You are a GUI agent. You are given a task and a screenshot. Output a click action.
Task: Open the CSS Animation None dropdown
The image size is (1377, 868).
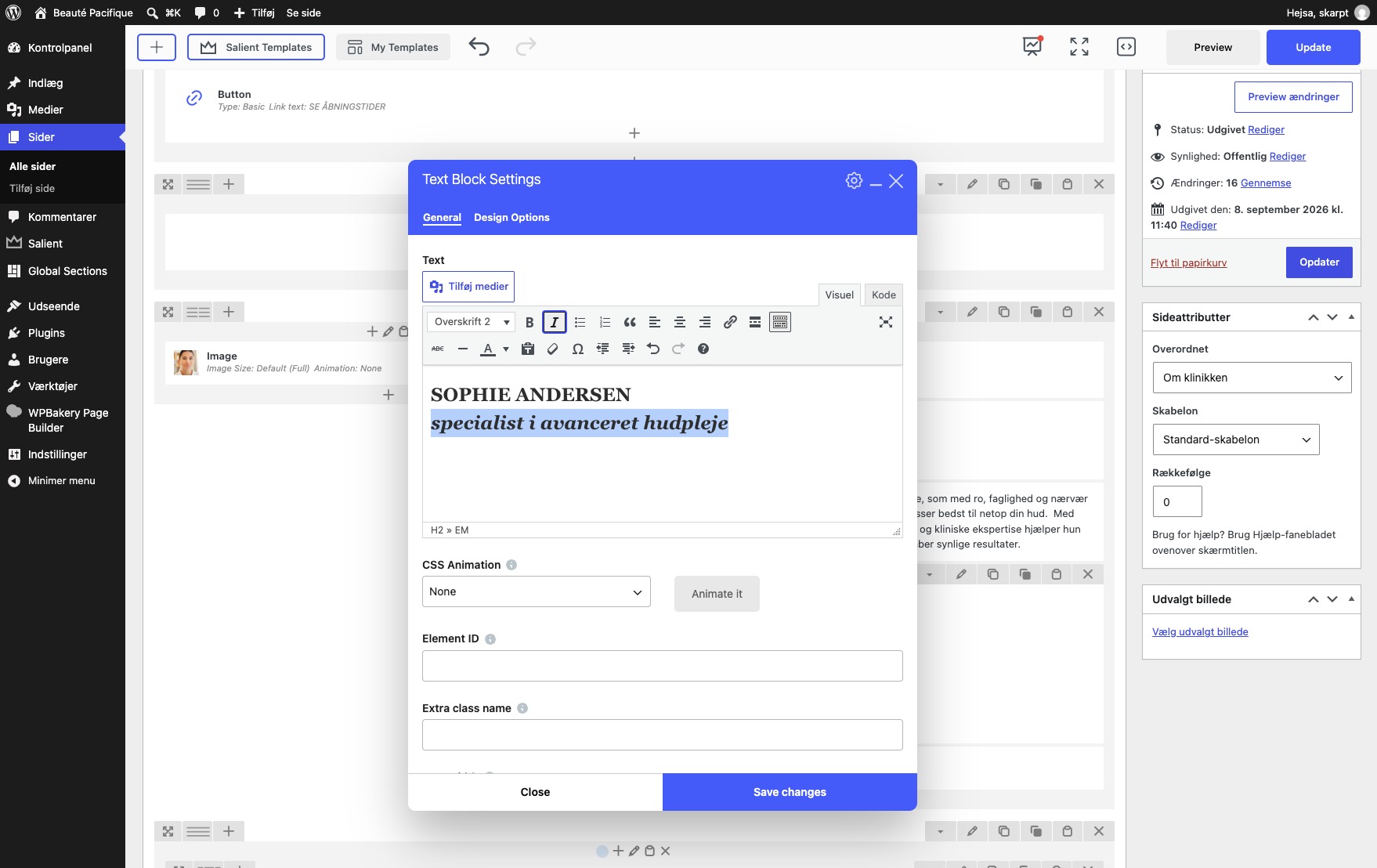point(537,591)
